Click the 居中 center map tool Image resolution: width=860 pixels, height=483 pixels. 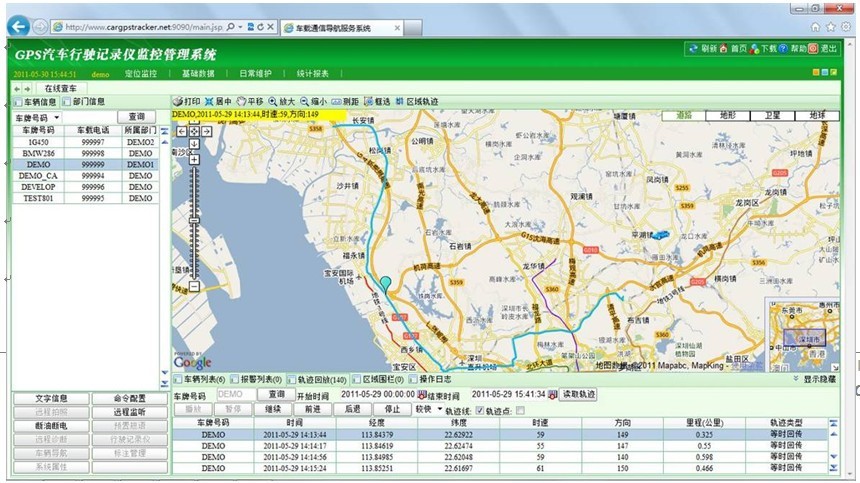pos(209,101)
